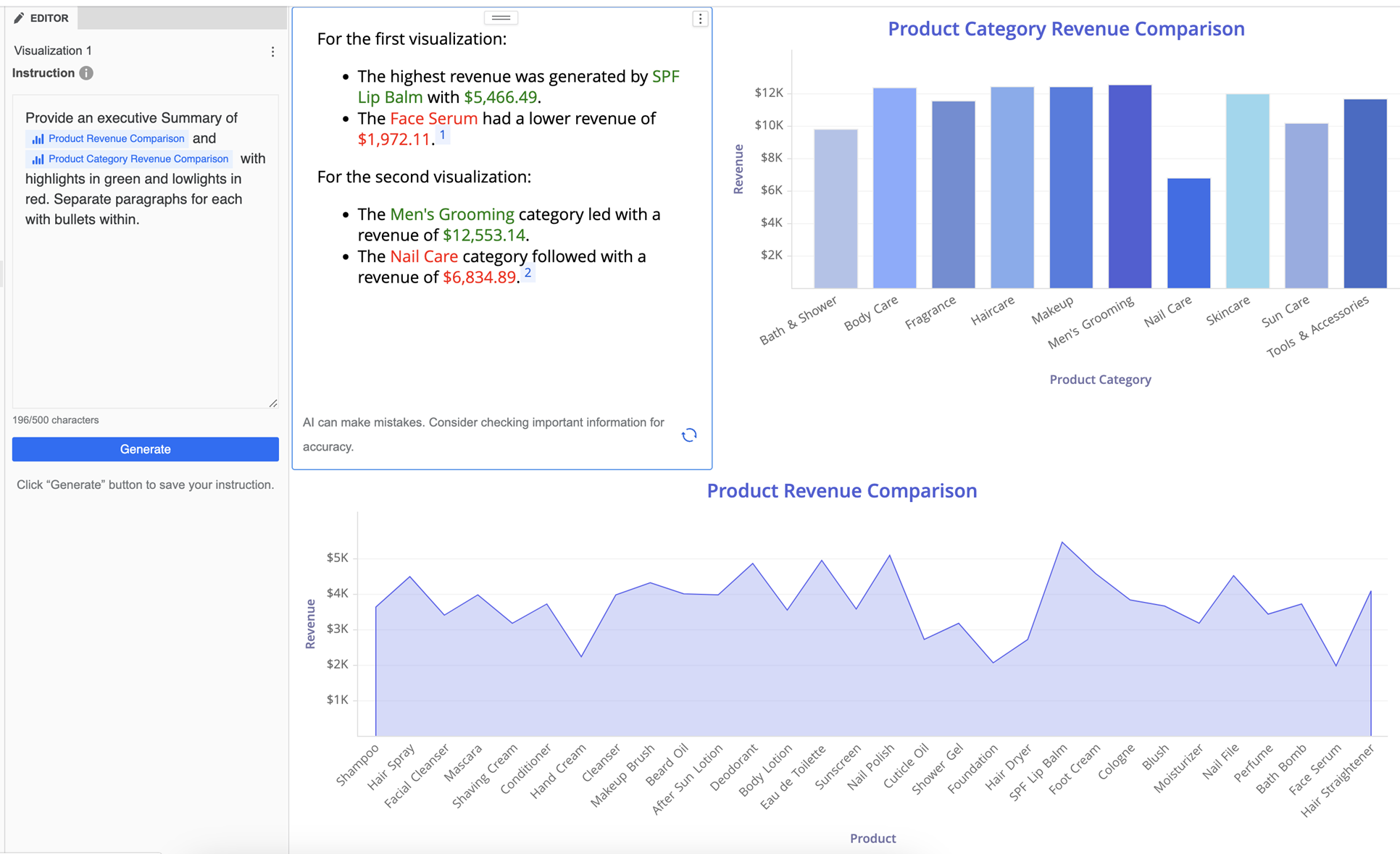1400x854 pixels.
Task: Open the summary panel kebab menu
Action: [x=700, y=19]
